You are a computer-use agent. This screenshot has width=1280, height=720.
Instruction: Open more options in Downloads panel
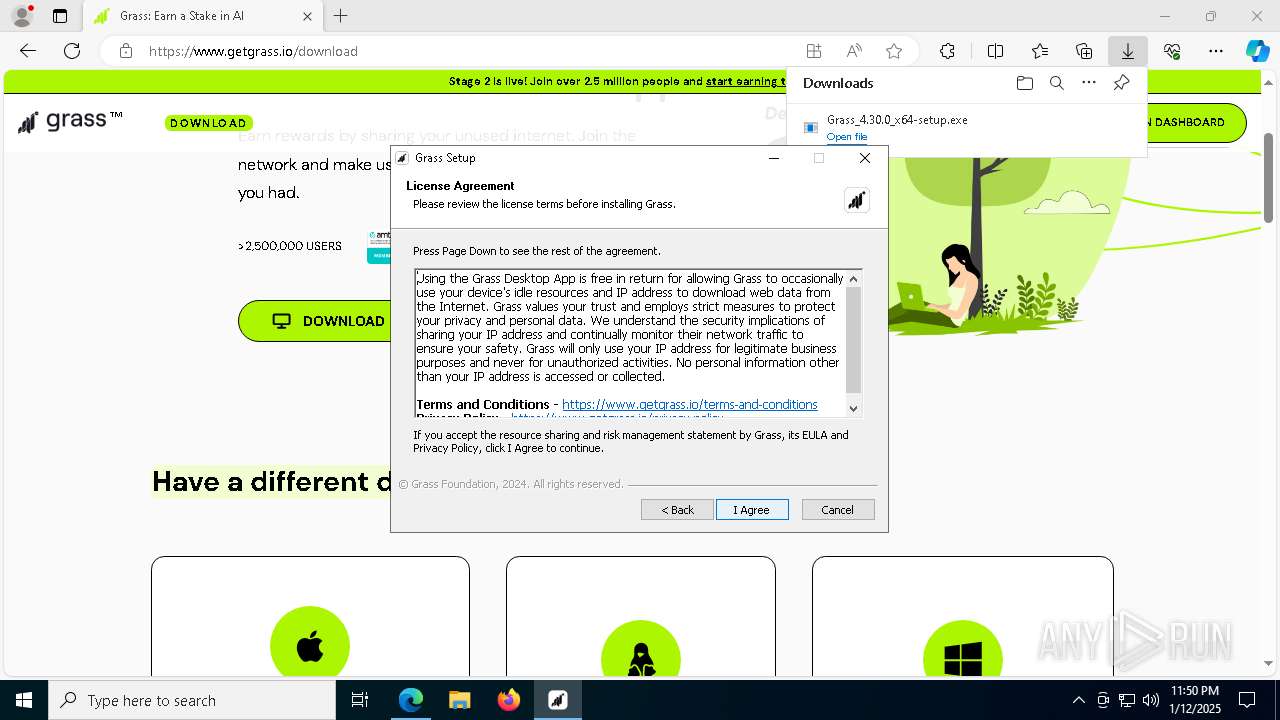pyautogui.click(x=1089, y=83)
